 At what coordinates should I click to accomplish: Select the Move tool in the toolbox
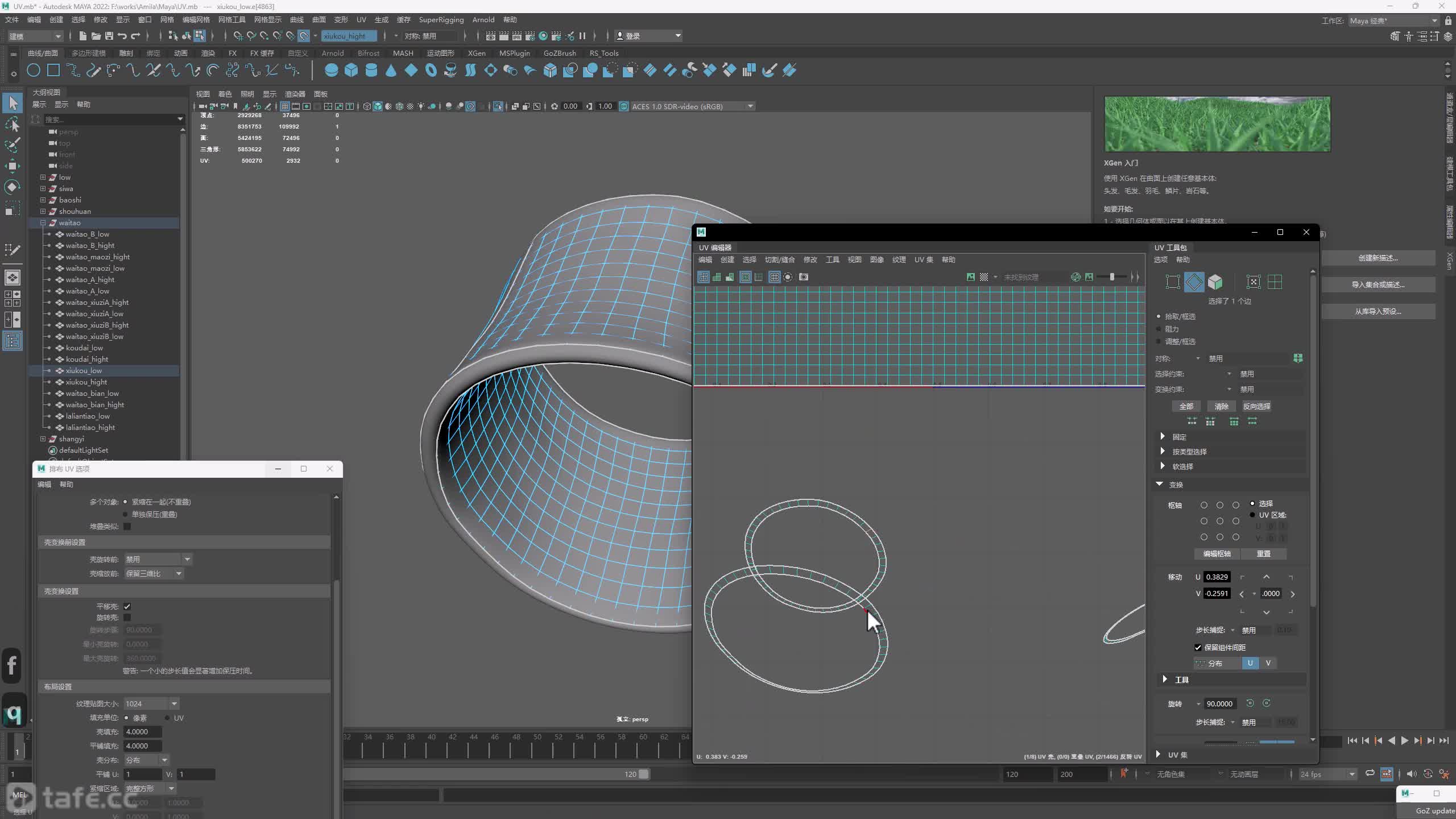tap(13, 166)
